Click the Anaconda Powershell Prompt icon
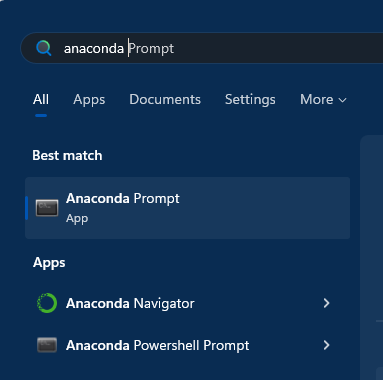The height and width of the screenshot is (380, 383). click(47, 345)
